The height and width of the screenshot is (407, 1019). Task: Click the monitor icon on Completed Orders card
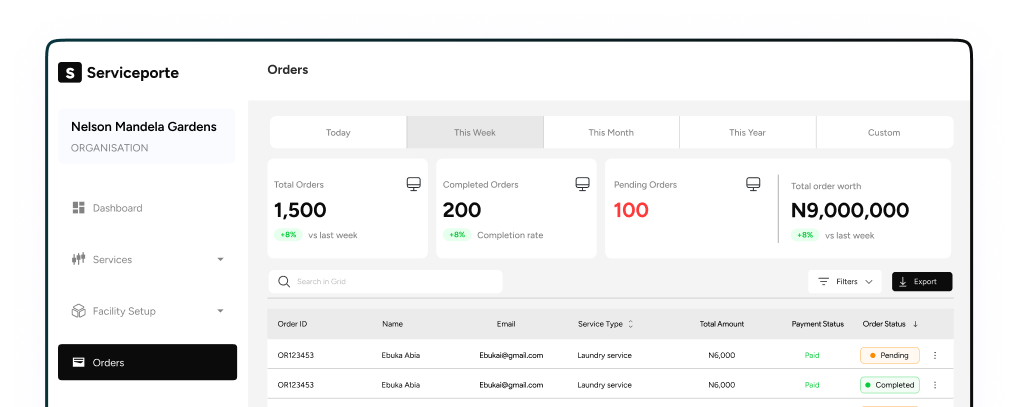tap(582, 184)
